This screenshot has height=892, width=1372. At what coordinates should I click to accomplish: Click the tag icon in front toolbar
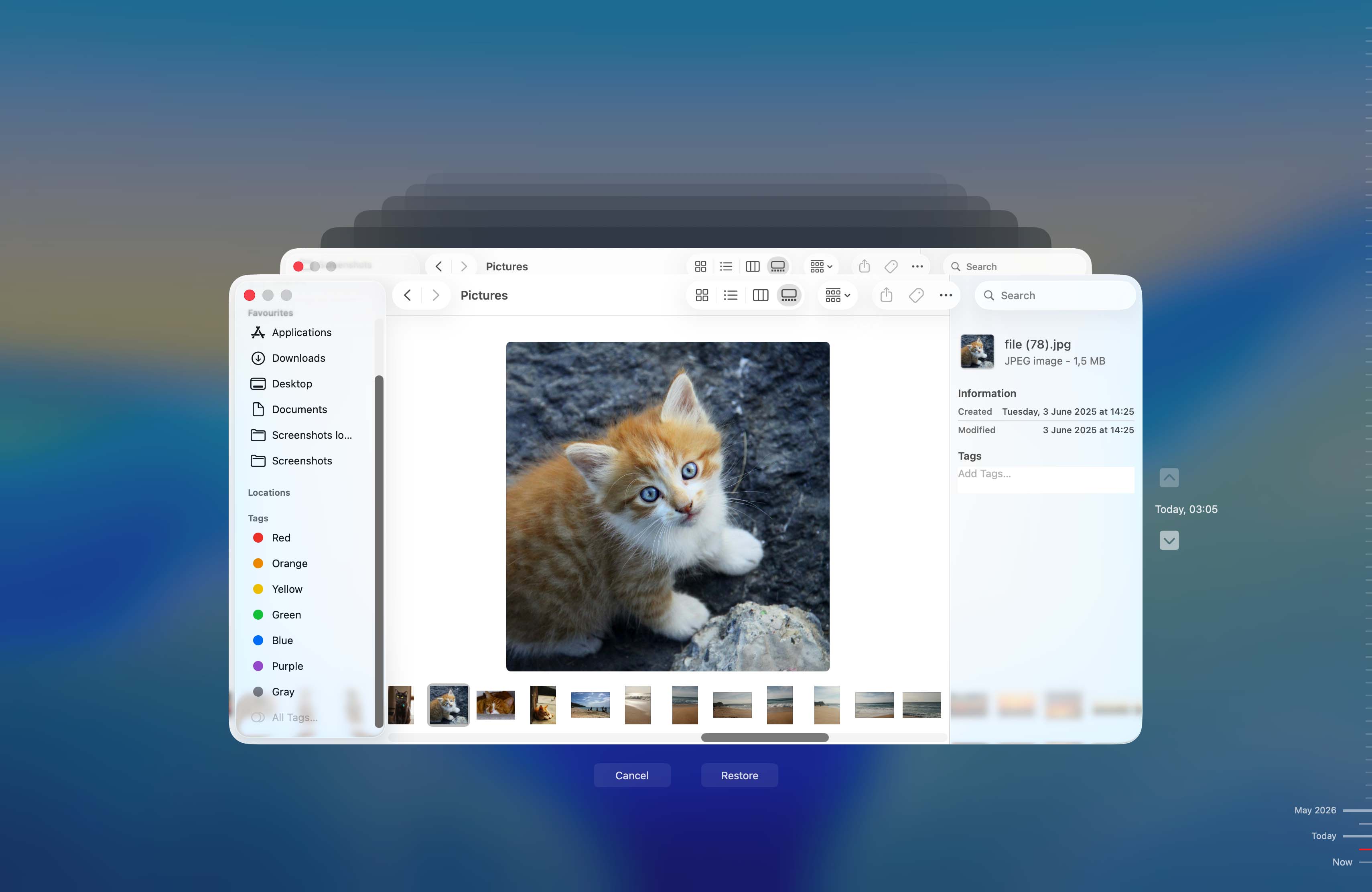[x=916, y=296]
